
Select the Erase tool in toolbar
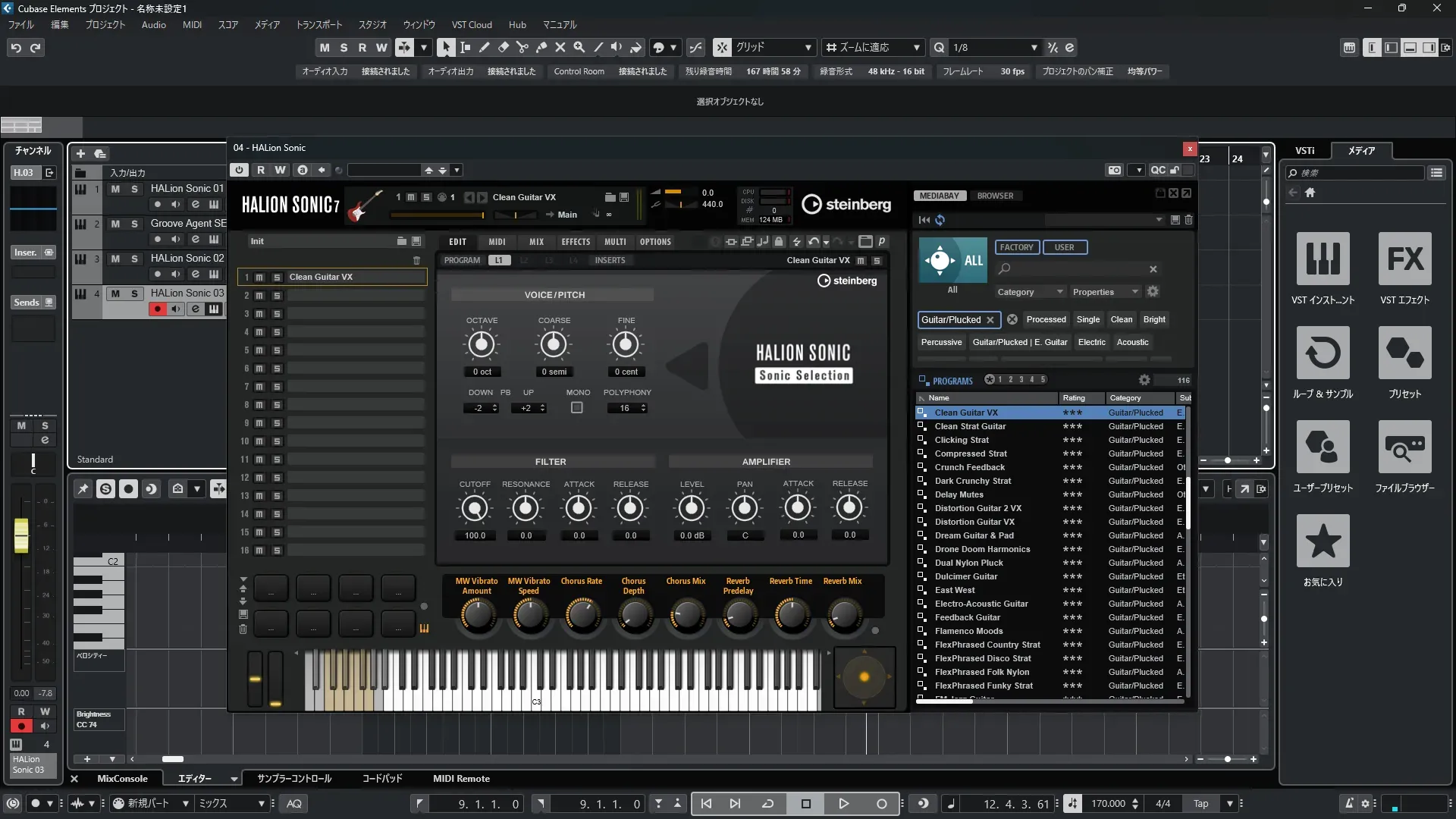(x=504, y=47)
